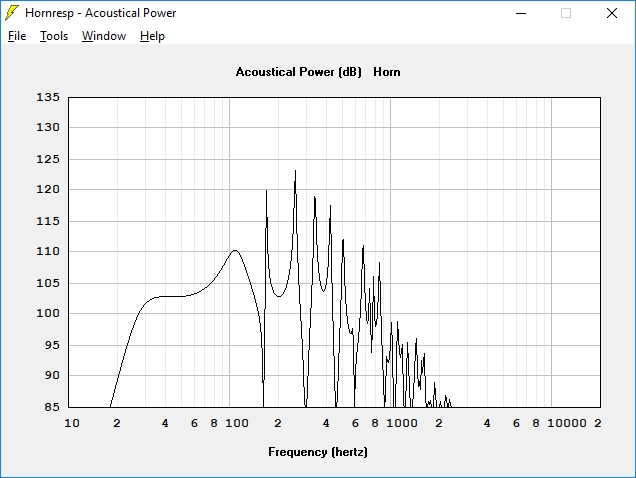
Task: Open the File menu
Action: coord(17,36)
